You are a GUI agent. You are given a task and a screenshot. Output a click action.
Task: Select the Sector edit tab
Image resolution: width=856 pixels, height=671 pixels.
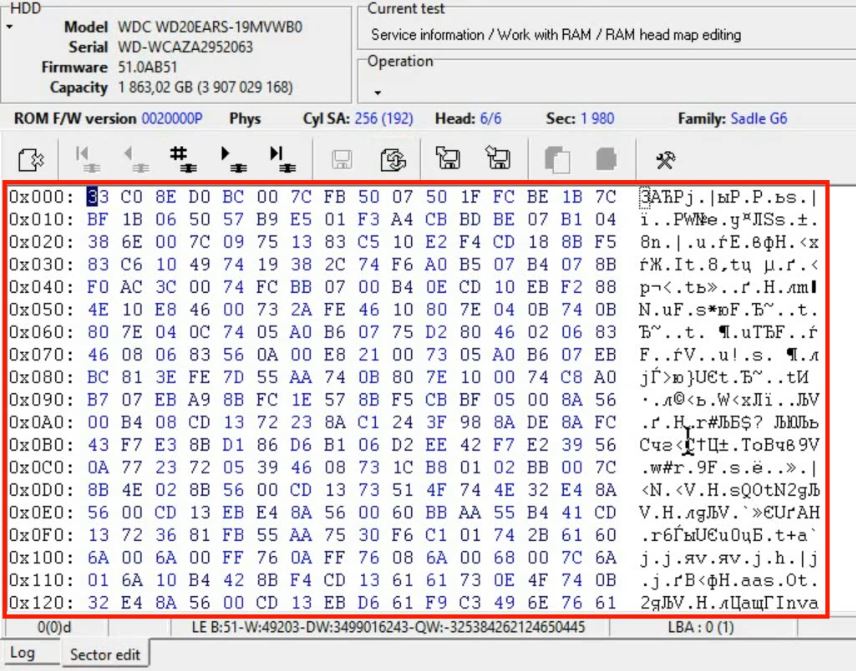104,654
